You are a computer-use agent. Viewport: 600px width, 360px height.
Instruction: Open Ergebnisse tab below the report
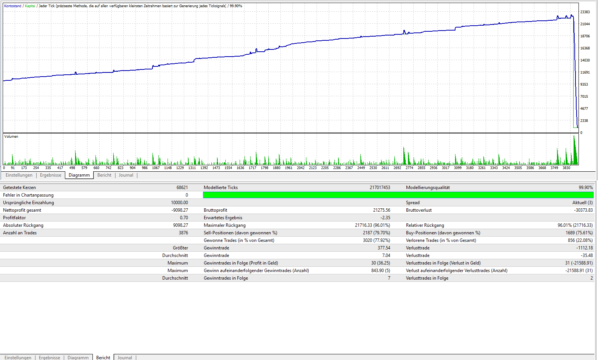coord(49,357)
